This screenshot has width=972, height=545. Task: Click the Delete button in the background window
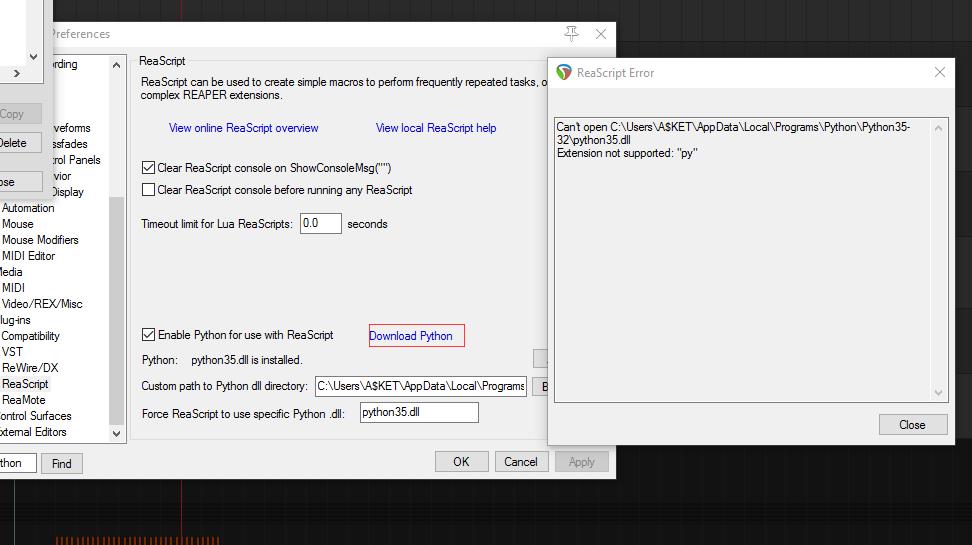[20, 143]
